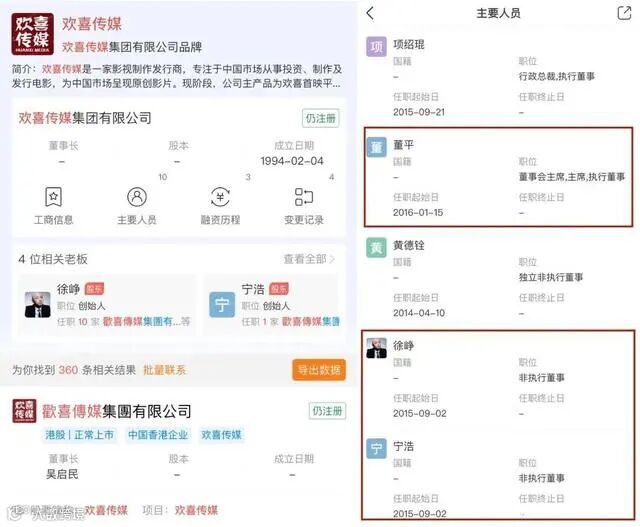640x527 pixels.
Task: Expand 查看全部 for related bosses
Action: click(x=309, y=259)
